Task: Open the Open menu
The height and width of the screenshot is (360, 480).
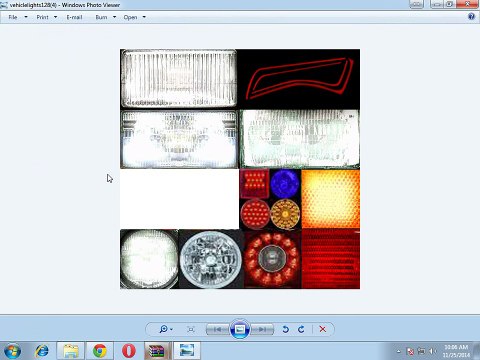Action: [x=130, y=17]
